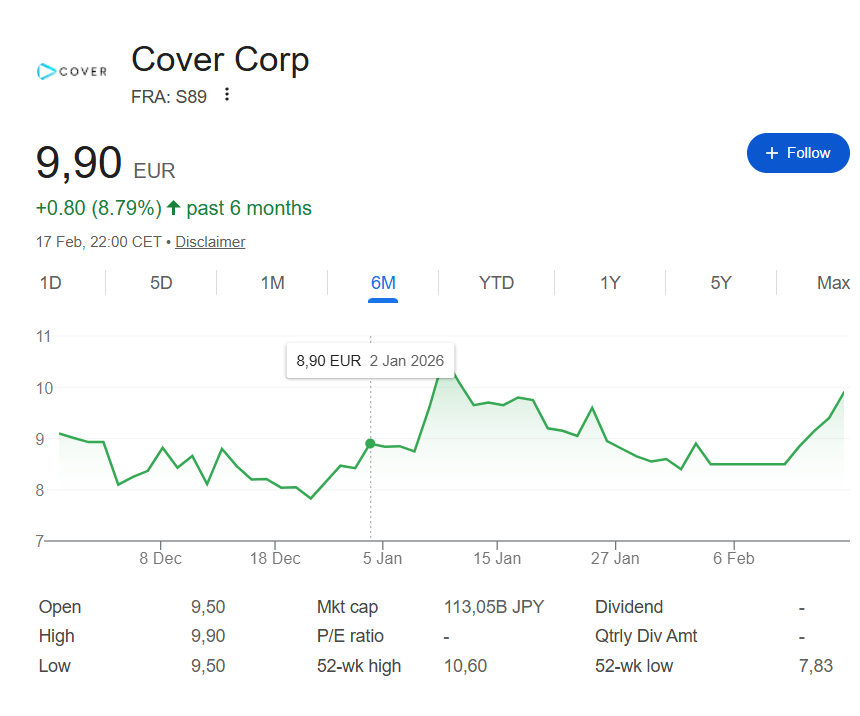This screenshot has height=716, width=860.
Task: Click the 6 Feb axis label
Action: 733,559
